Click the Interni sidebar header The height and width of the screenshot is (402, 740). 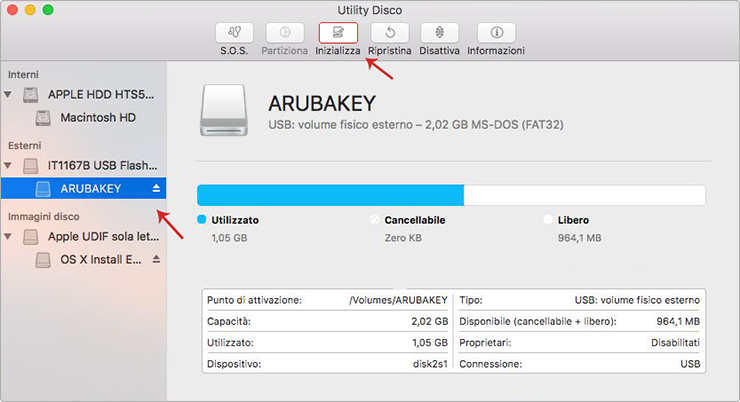[x=23, y=75]
